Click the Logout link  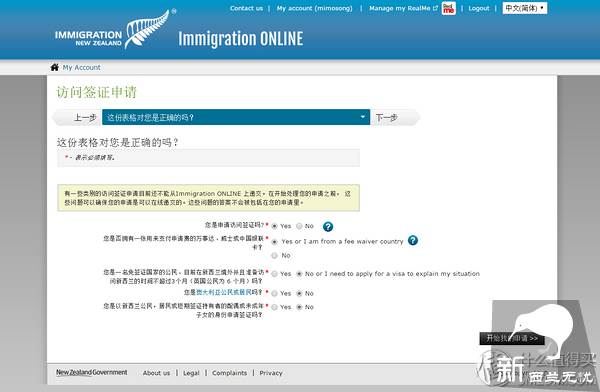(x=479, y=8)
